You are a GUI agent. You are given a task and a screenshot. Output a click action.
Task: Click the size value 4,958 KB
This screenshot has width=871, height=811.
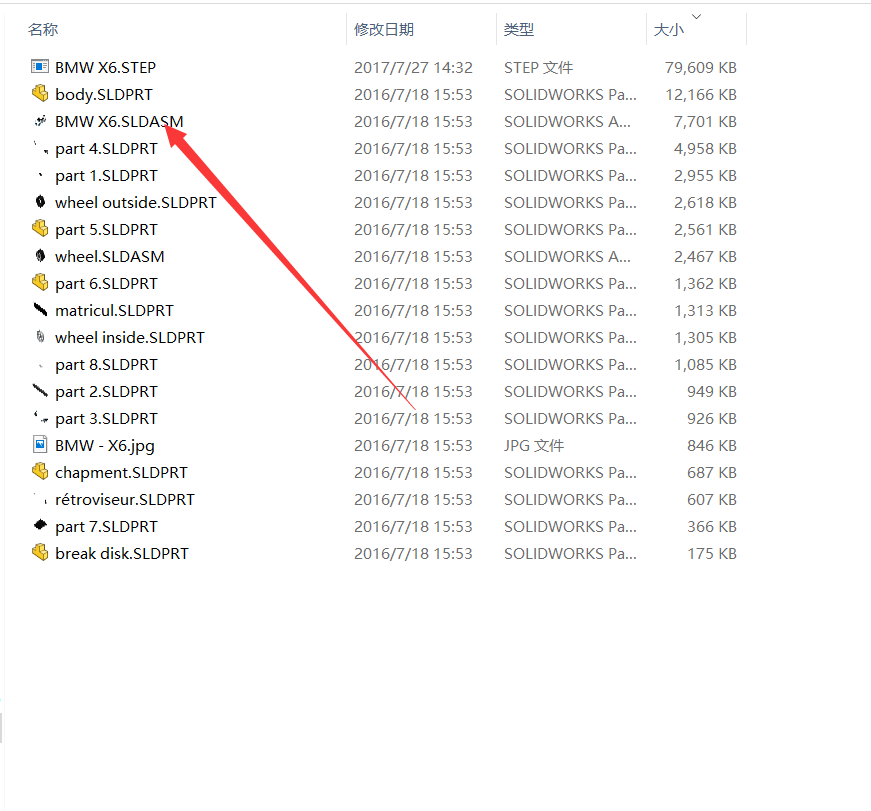pyautogui.click(x=705, y=149)
